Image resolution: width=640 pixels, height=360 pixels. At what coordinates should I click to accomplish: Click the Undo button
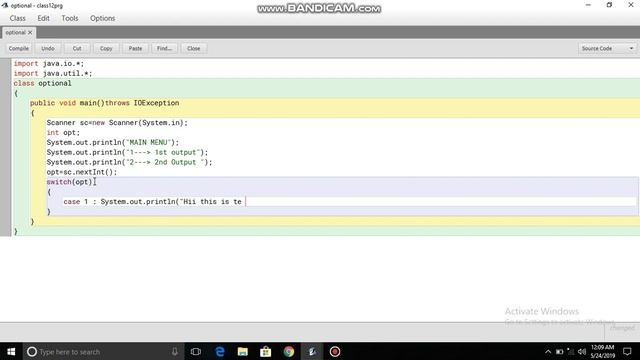[48, 48]
